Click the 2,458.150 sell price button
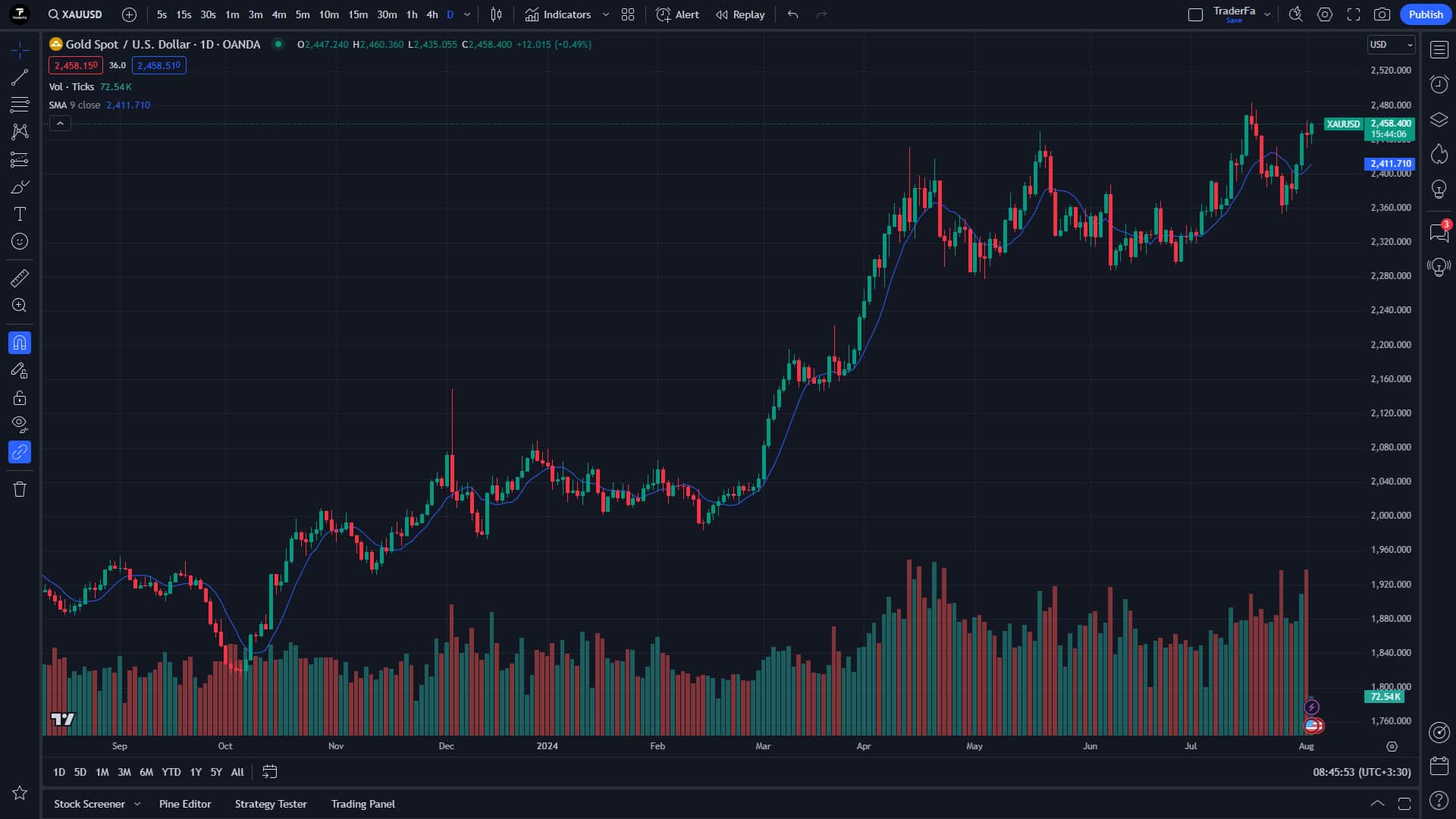 (76, 65)
